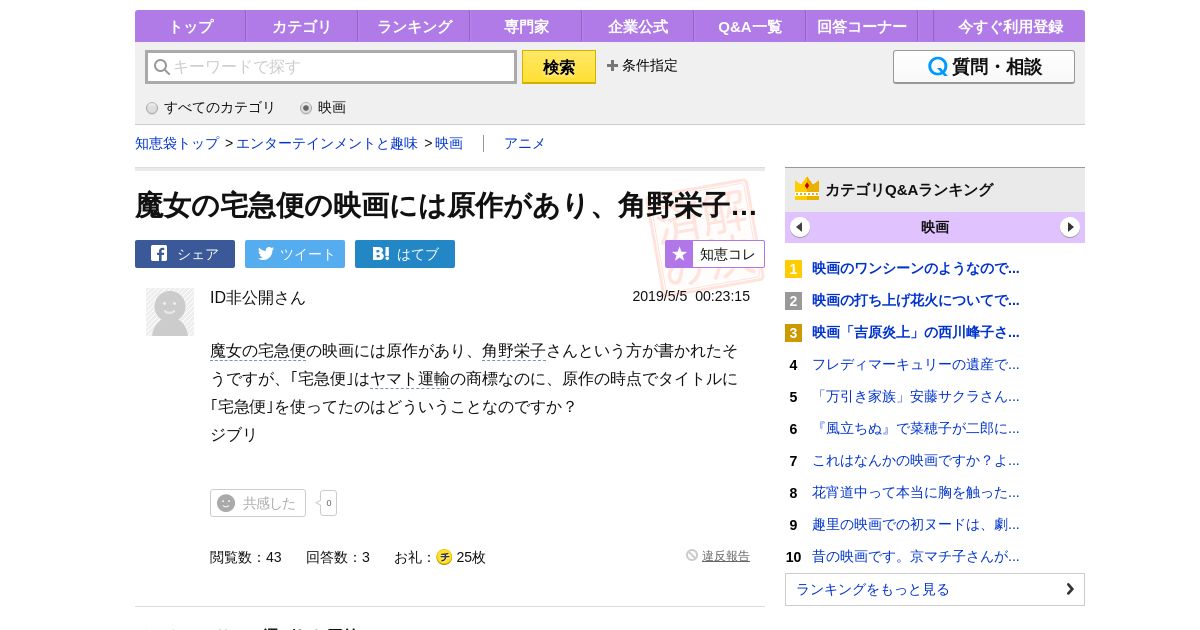Click the ID非公開さん username

258,297
